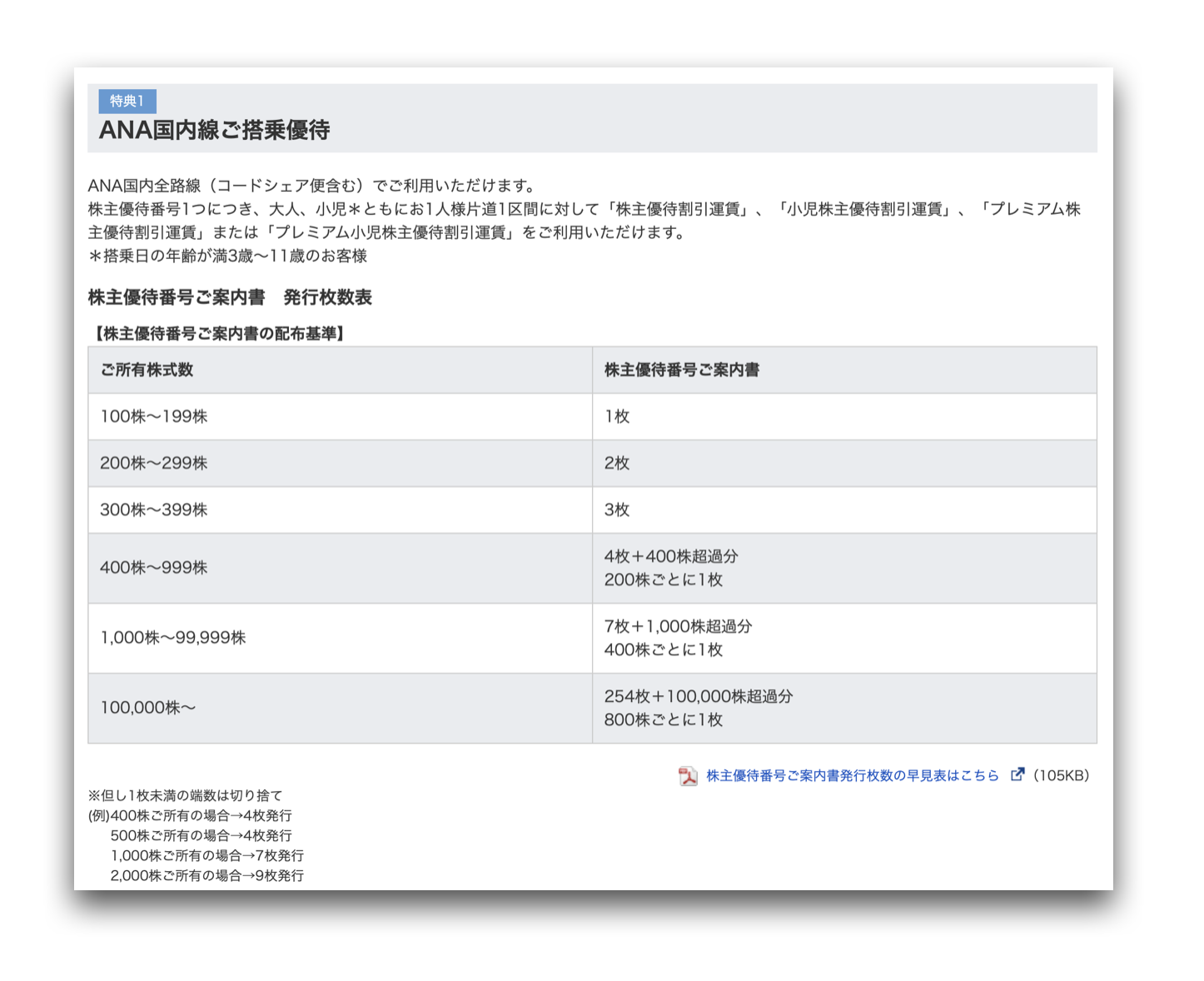The width and height of the screenshot is (1204, 981).
Task: Click the 500株ご所有の場合→4枚発行 example
Action: pyautogui.click(x=201, y=835)
